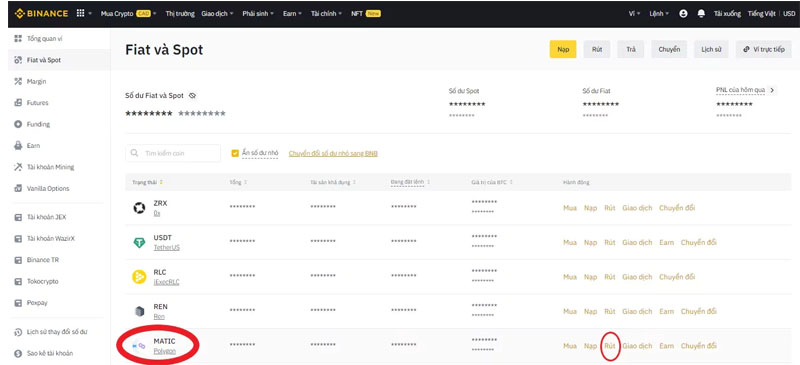The height and width of the screenshot is (365, 800).
Task: Click the Tổng quan ví sidebar icon
Action: pos(18,38)
